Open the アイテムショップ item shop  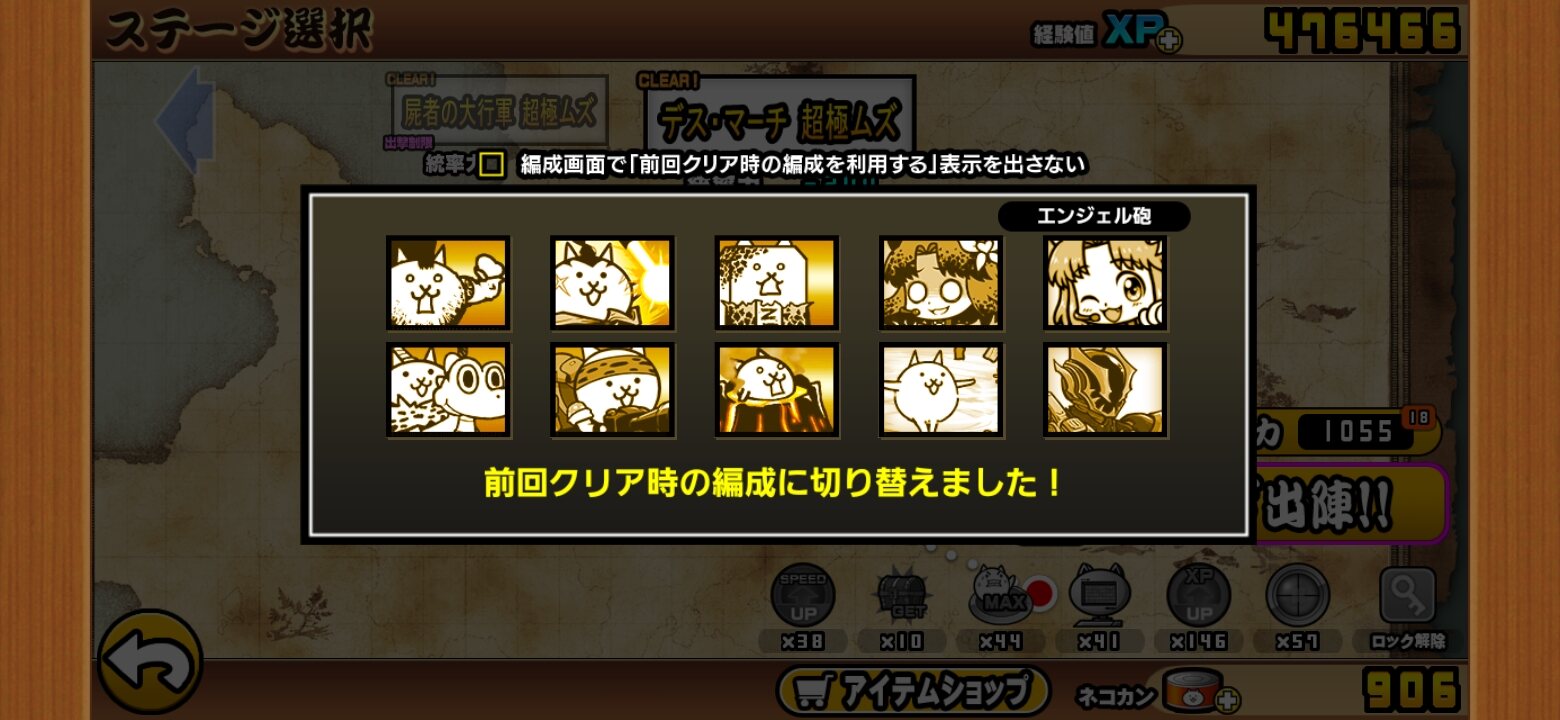(x=913, y=690)
